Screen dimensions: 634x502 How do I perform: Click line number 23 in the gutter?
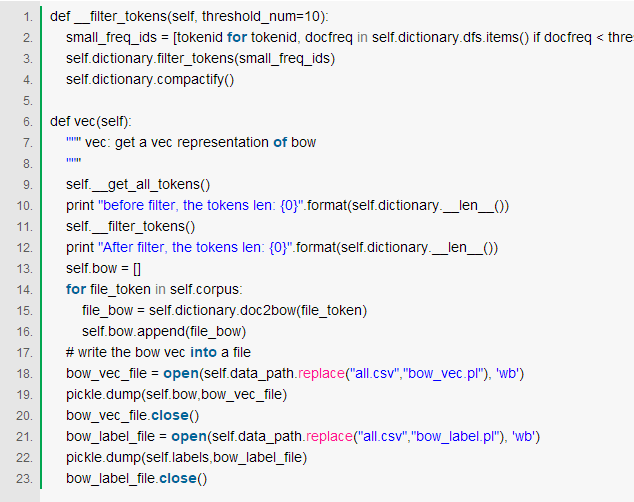(24, 478)
